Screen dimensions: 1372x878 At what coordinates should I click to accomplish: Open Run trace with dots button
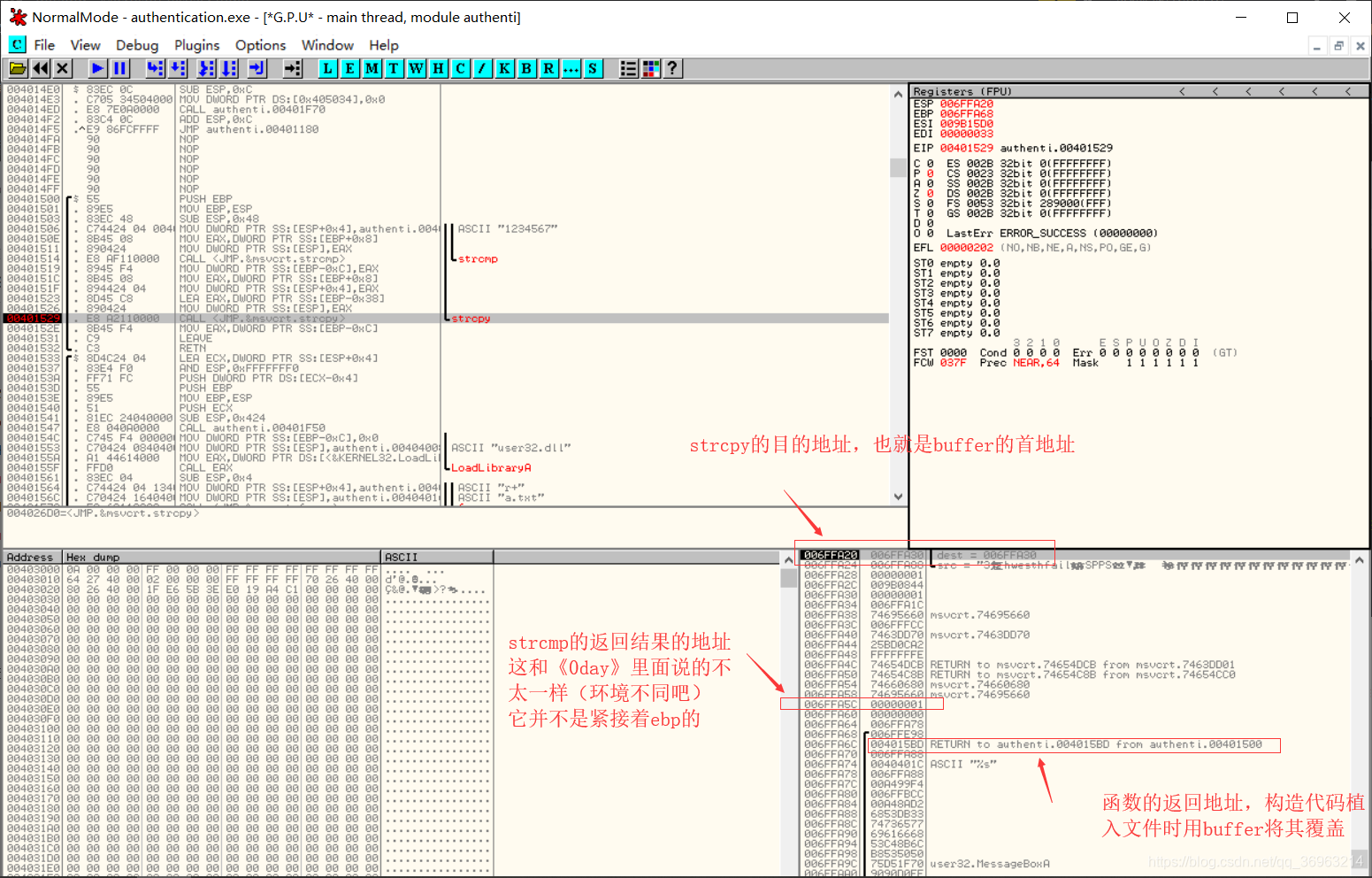571,68
